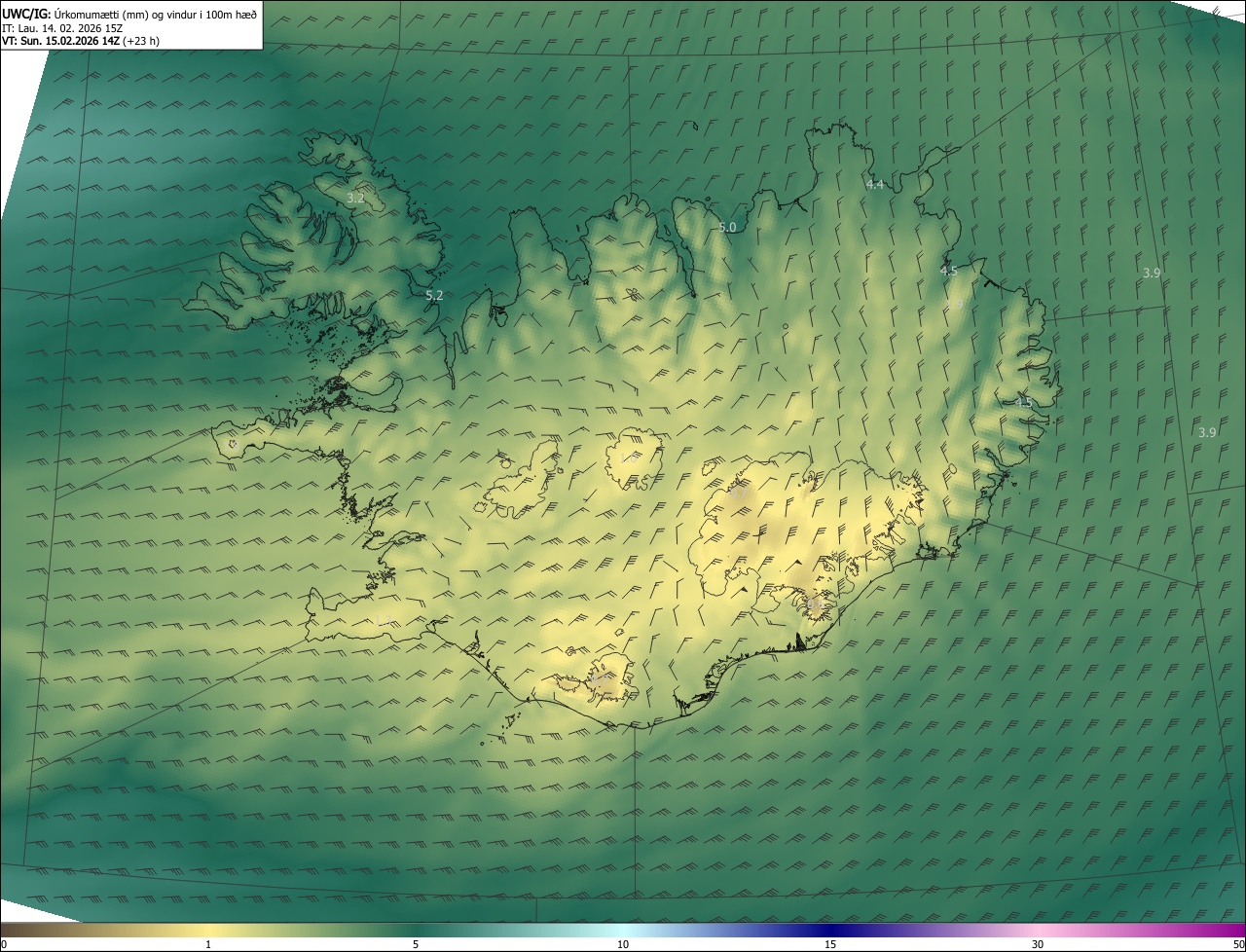Select the 'IT: Lau. 14. 02. 2026 15Z' line
This screenshot has height=952, width=1246.
[61, 27]
